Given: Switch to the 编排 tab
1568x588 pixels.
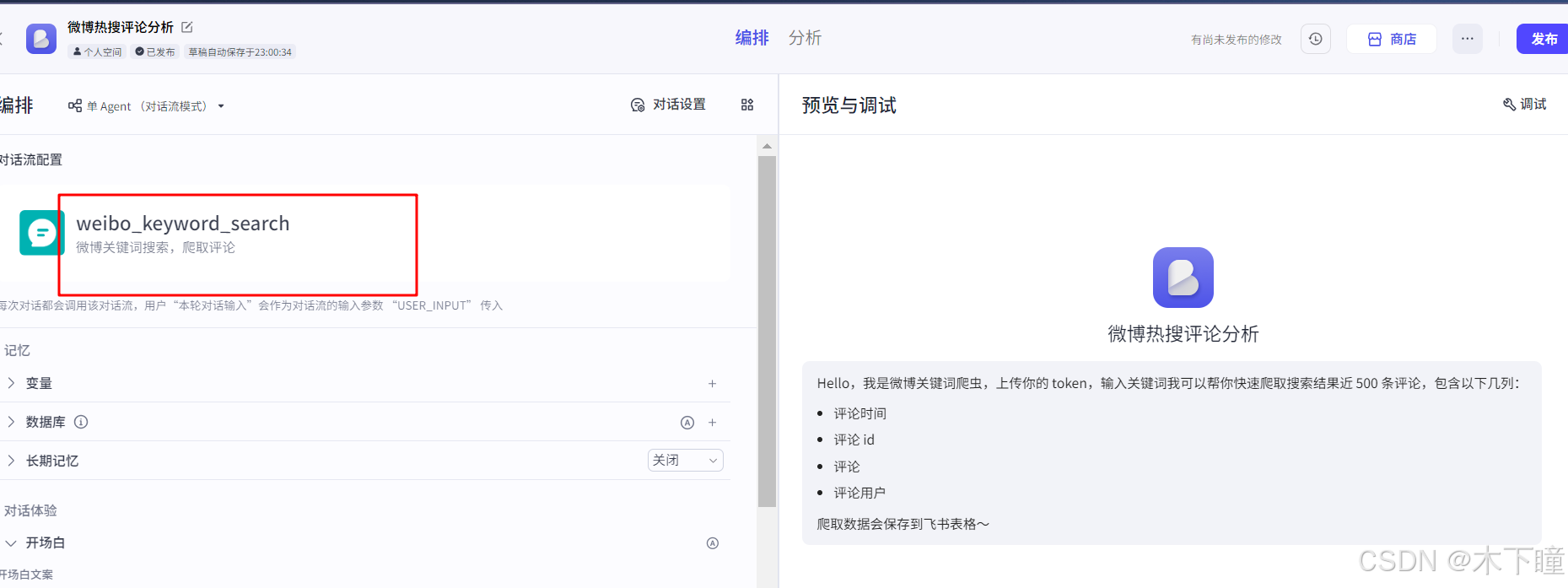Looking at the screenshot, I should click(x=752, y=38).
